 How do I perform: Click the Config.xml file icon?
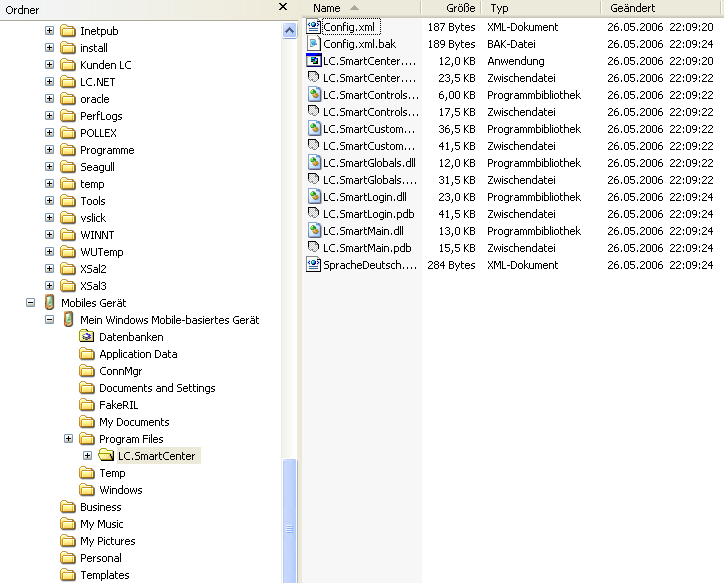[314, 27]
